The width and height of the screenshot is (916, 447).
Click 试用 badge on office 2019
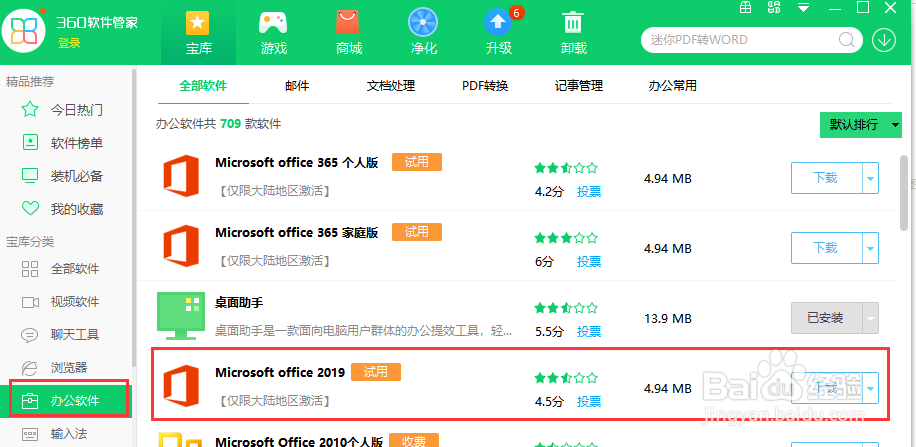tap(376, 372)
